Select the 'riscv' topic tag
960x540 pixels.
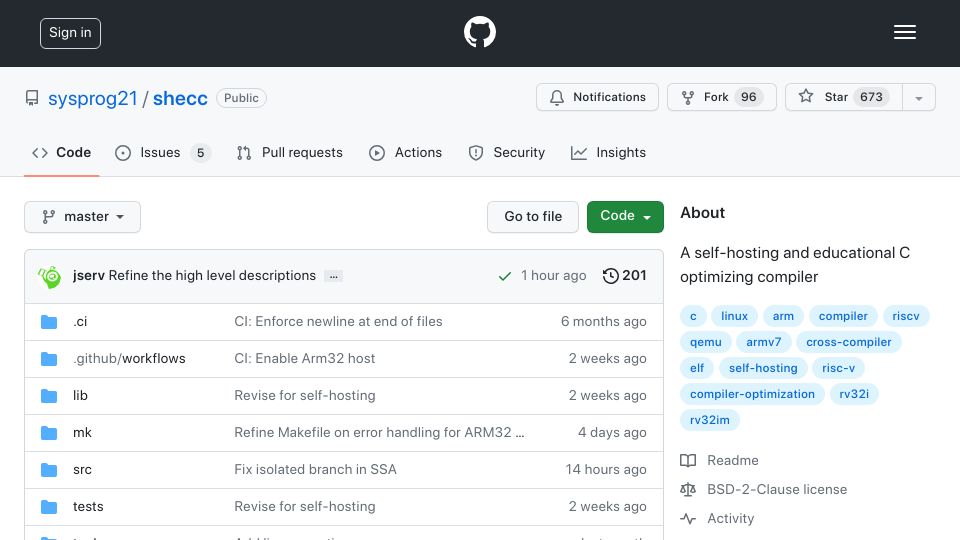(906, 316)
